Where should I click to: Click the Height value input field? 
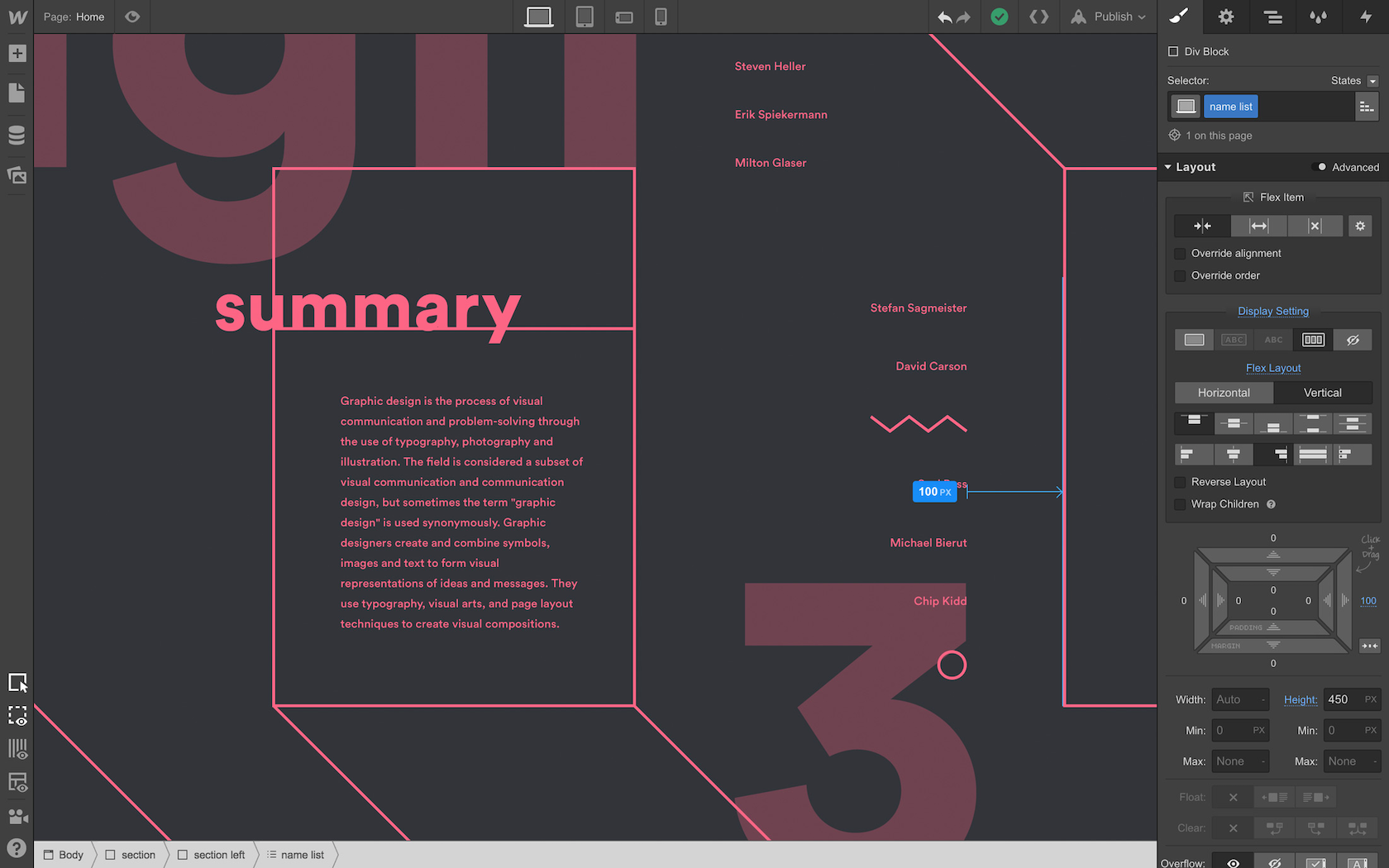pos(1343,699)
